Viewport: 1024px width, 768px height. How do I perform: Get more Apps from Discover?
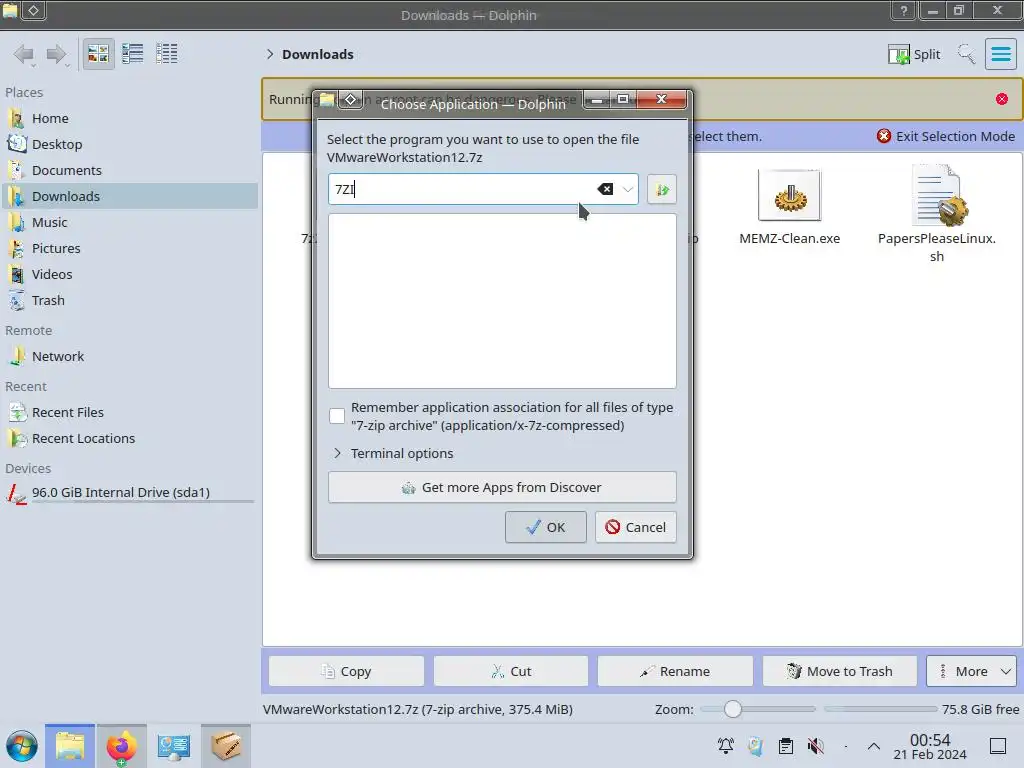502,487
